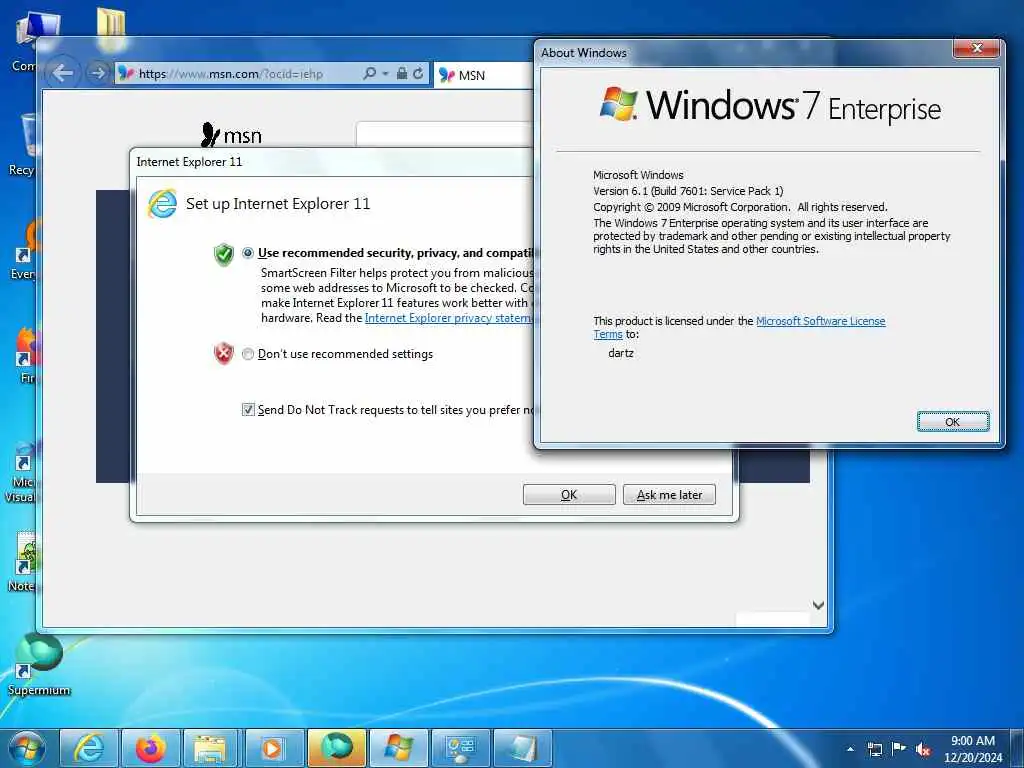This screenshot has width=1024, height=768.
Task: Click the 'Set up Internet Explorer 11' heading
Action: [278, 204]
